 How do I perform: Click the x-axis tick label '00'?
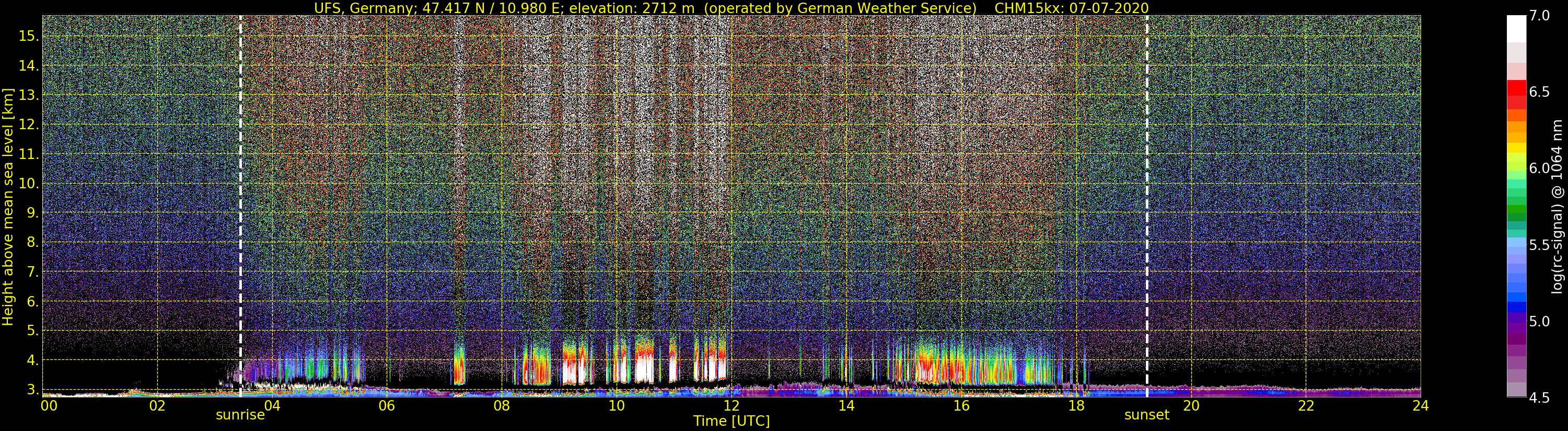pos(48,406)
